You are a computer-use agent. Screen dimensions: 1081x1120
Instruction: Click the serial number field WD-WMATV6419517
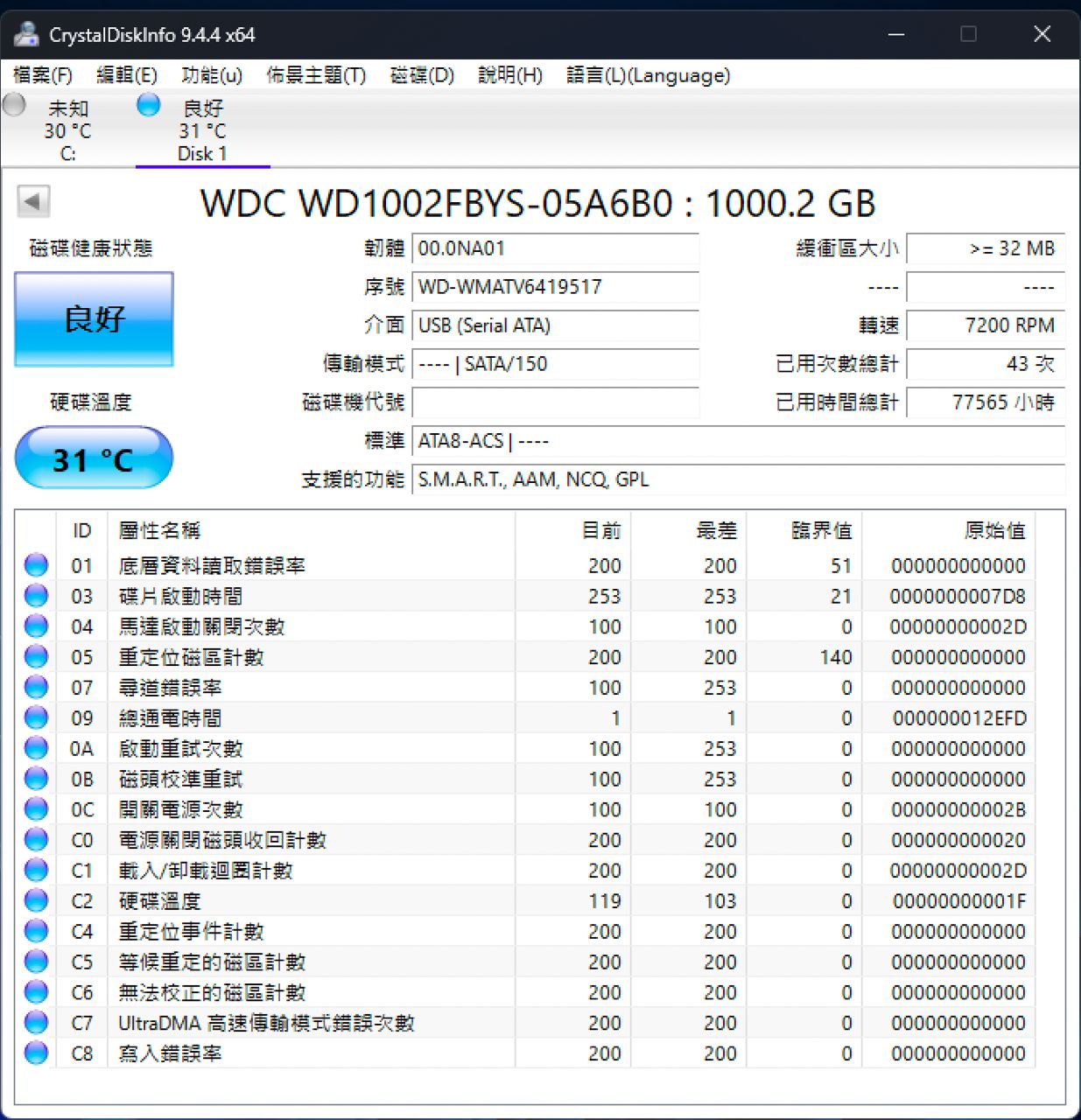tap(556, 287)
